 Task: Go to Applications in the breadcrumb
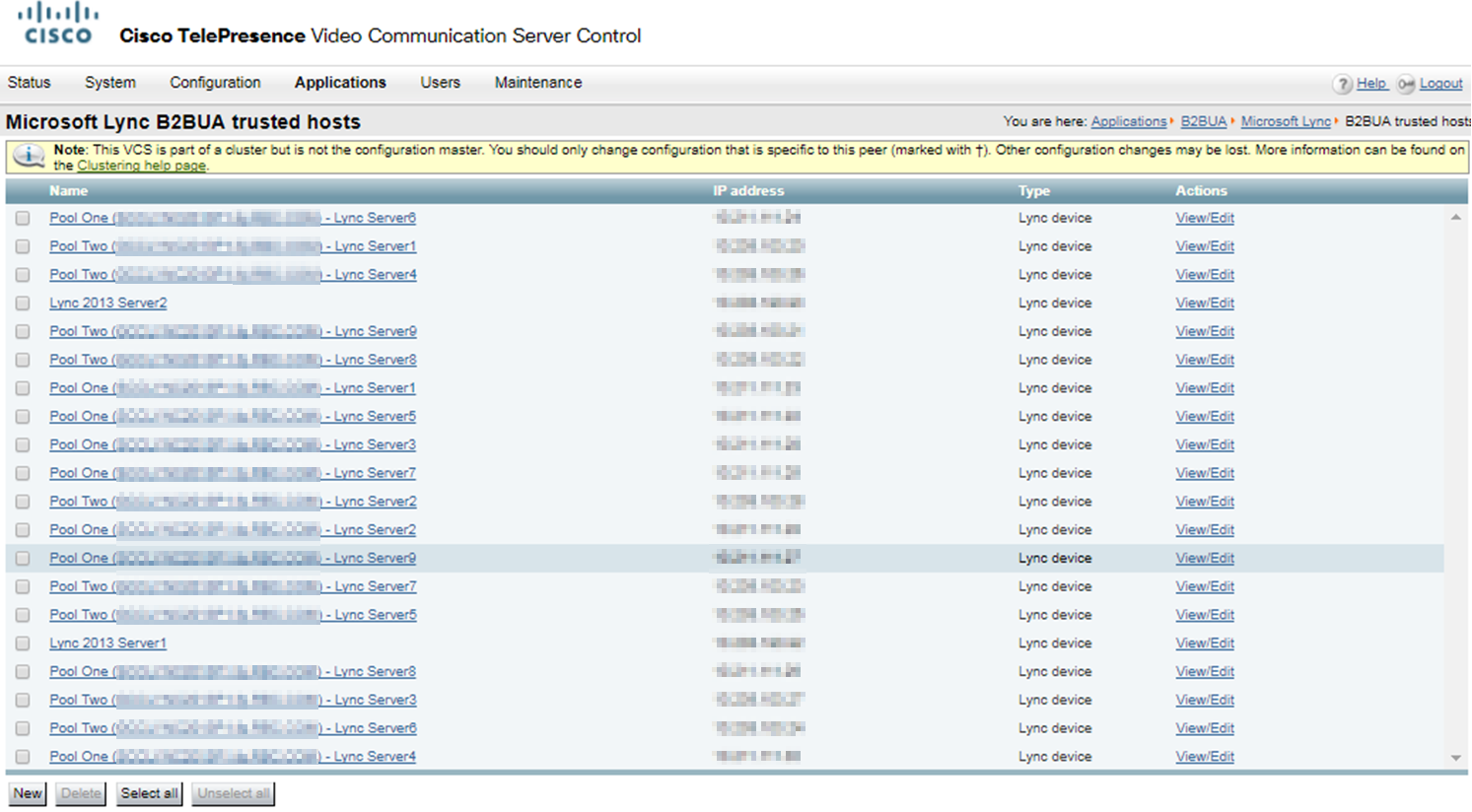pyautogui.click(x=1129, y=121)
